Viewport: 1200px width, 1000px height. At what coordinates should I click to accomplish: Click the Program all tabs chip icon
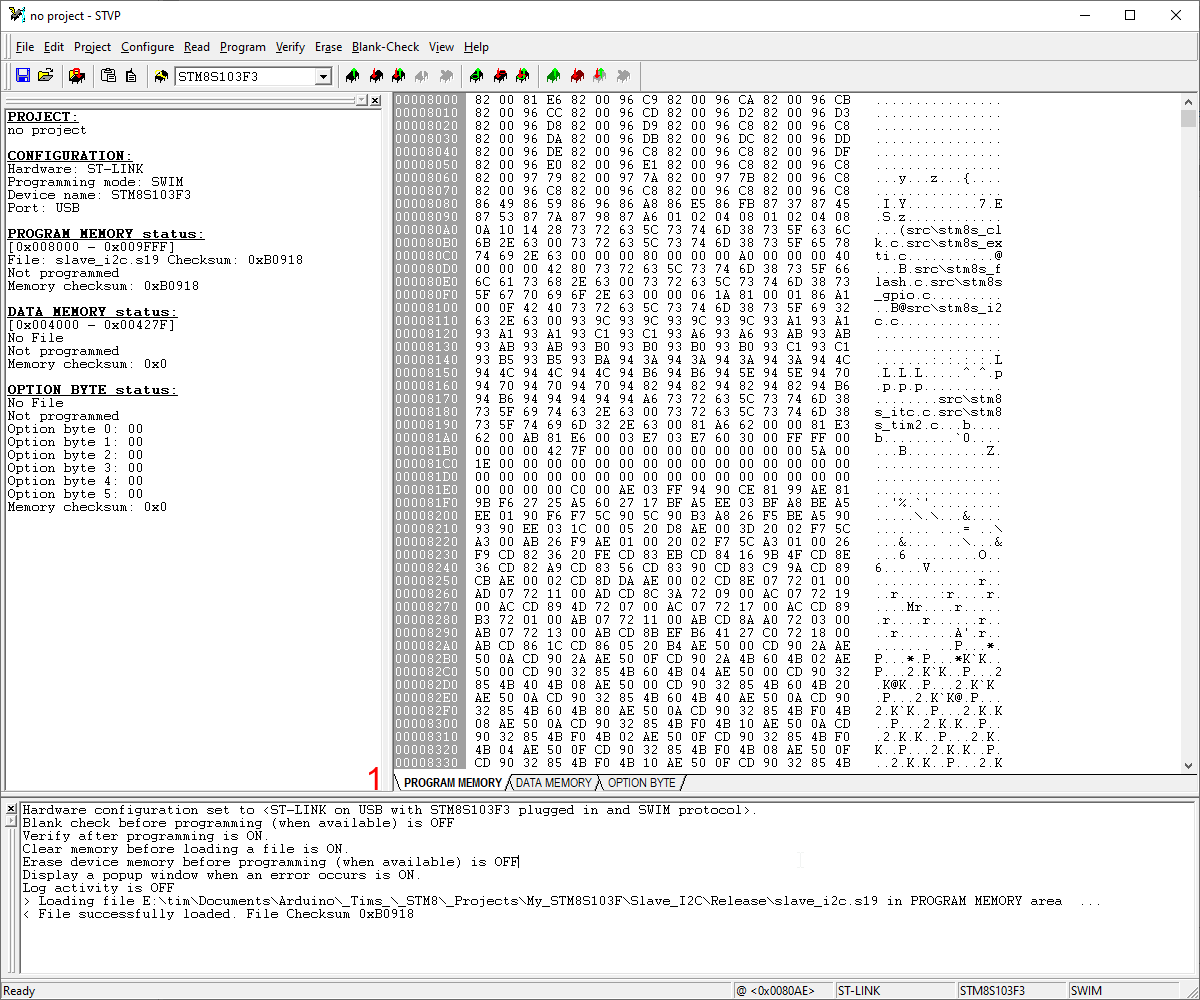coord(499,76)
